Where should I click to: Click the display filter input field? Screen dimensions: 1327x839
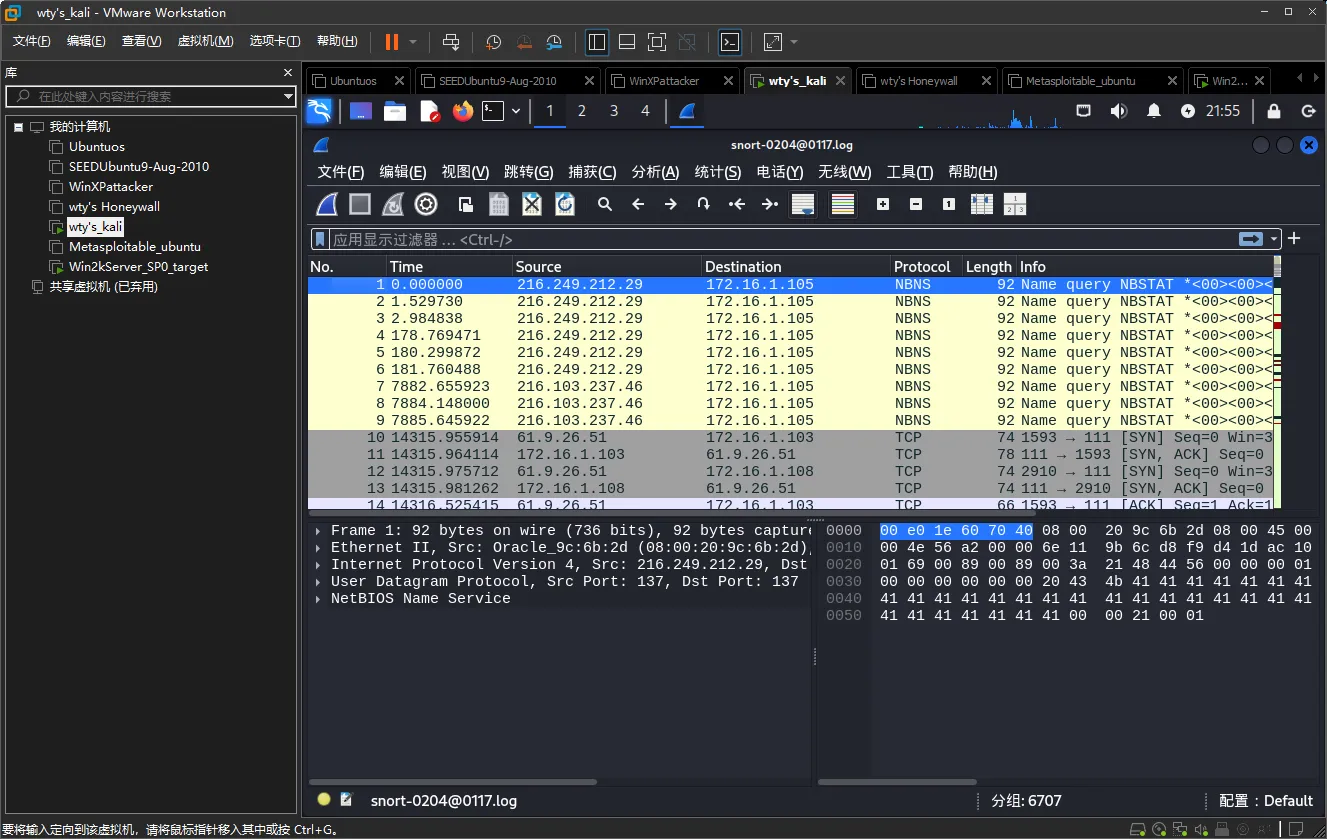[x=770, y=240]
